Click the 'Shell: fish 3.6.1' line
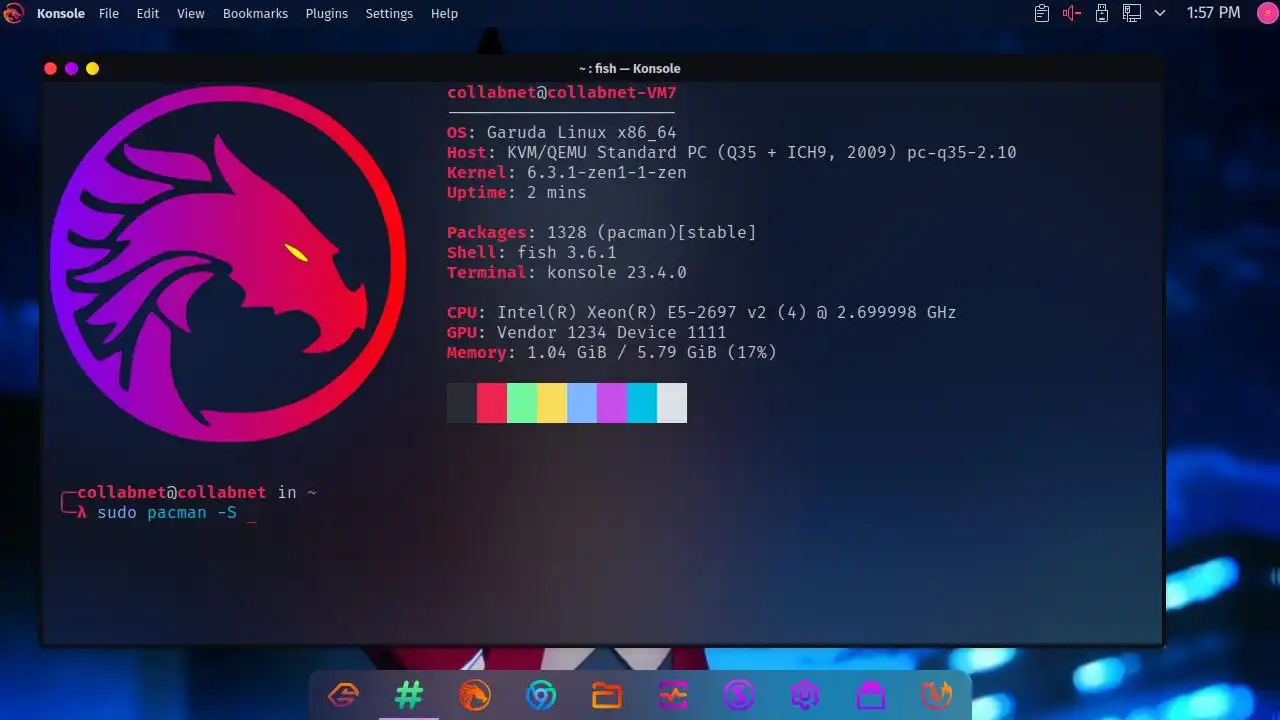The image size is (1280, 720). point(532,253)
